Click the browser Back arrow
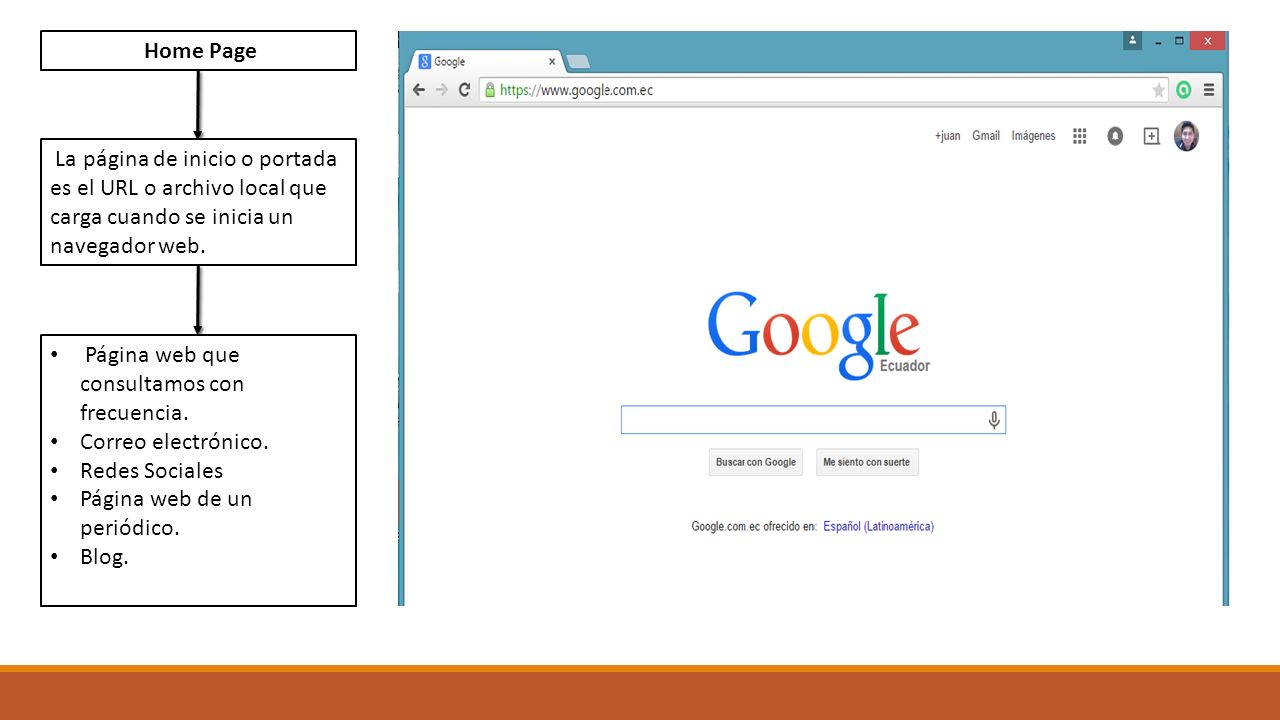This screenshot has height=720, width=1280. tap(419, 90)
